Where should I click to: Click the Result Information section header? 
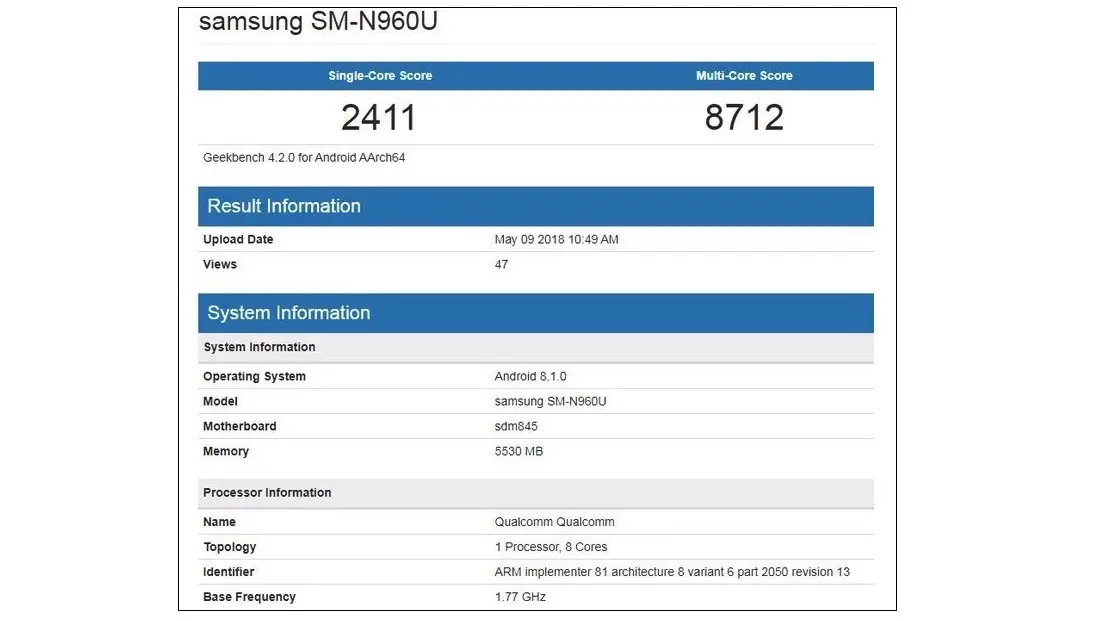[x=536, y=206]
